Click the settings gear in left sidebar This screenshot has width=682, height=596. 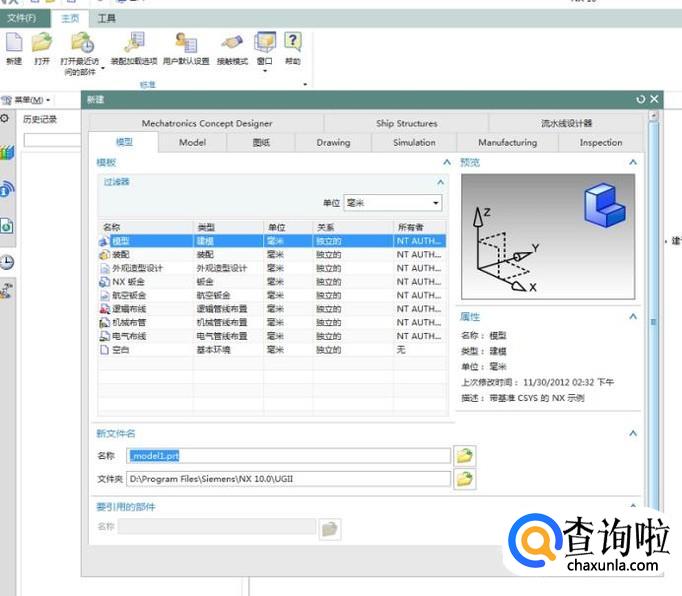[x=5, y=118]
